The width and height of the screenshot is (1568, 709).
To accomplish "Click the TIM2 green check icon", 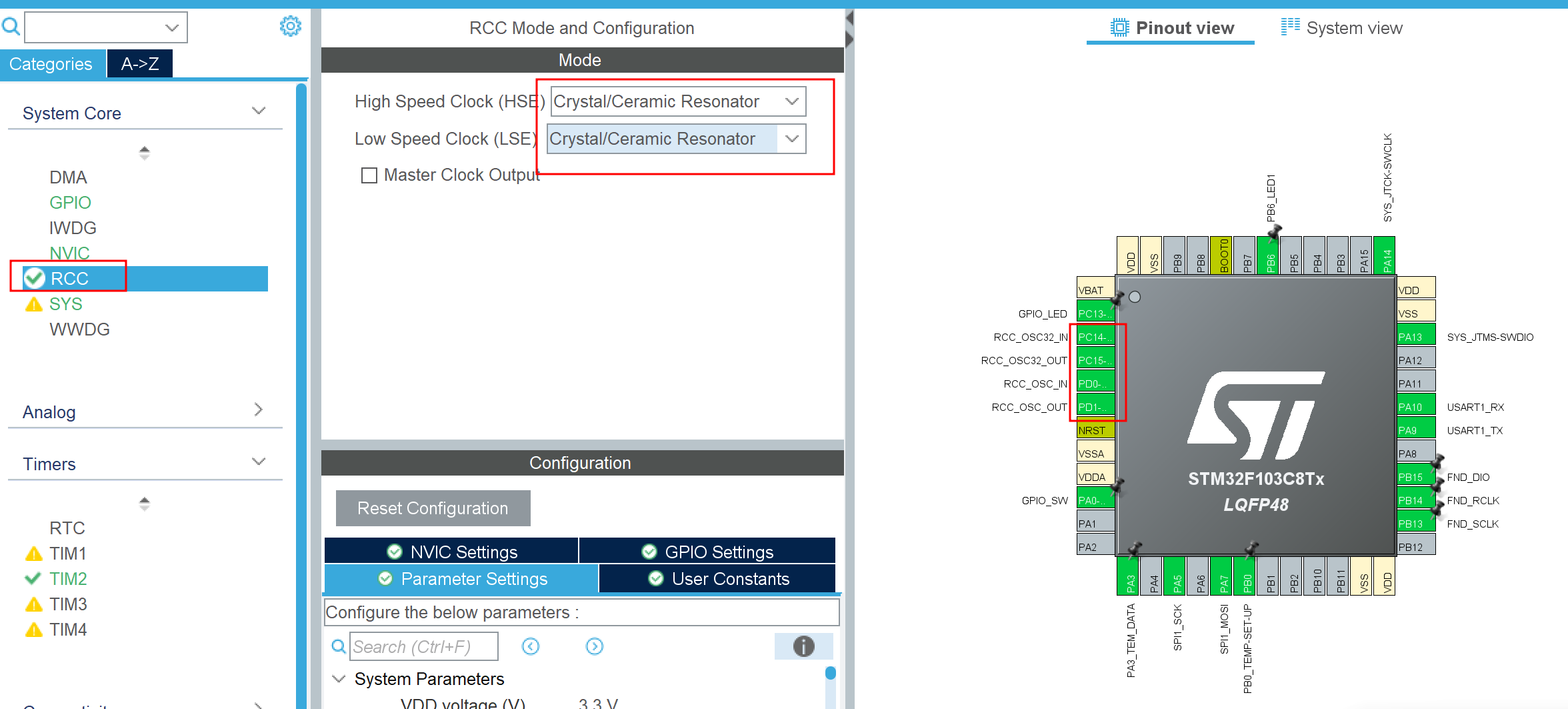I will click(33, 579).
